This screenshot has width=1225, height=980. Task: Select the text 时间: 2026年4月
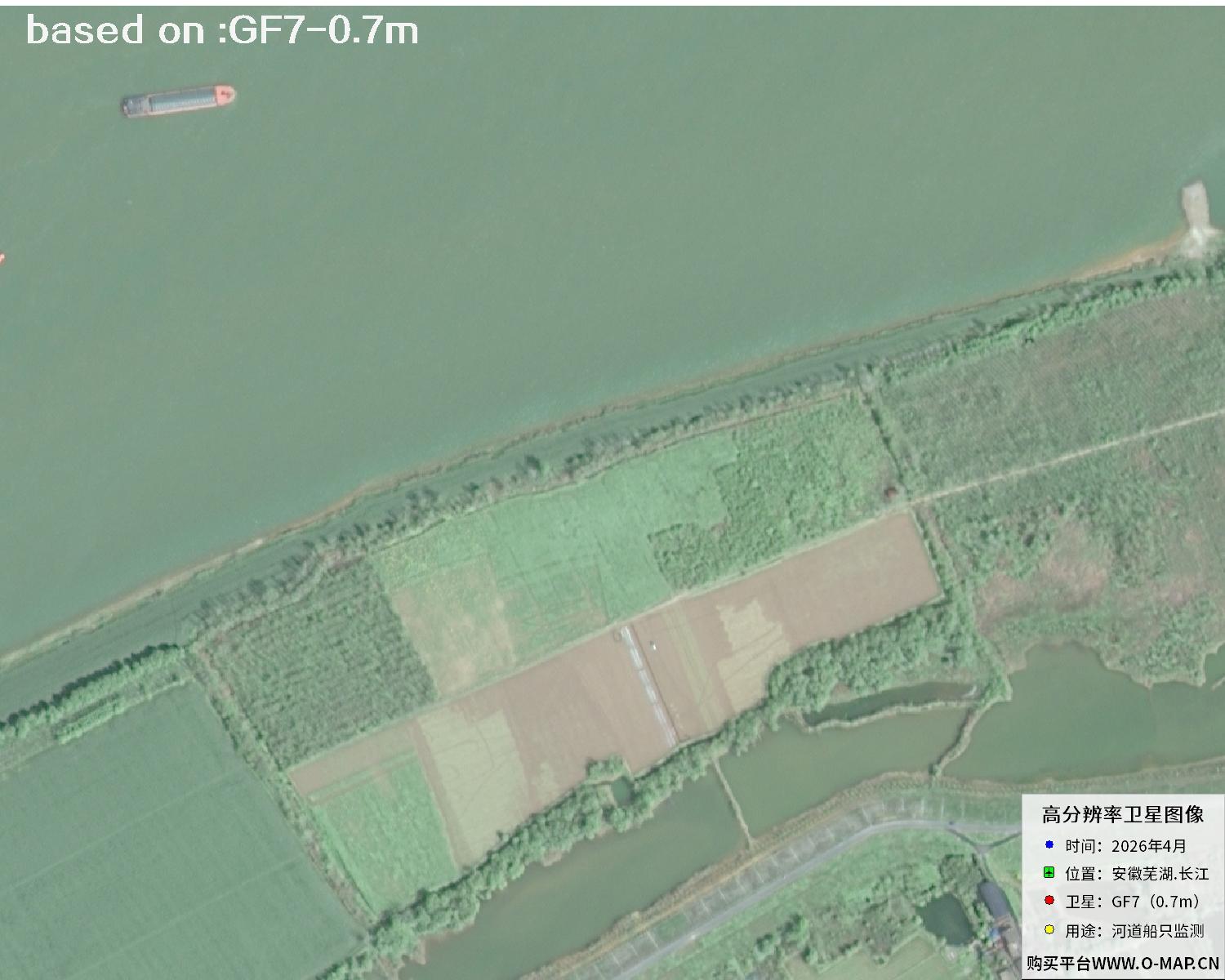click(1126, 846)
